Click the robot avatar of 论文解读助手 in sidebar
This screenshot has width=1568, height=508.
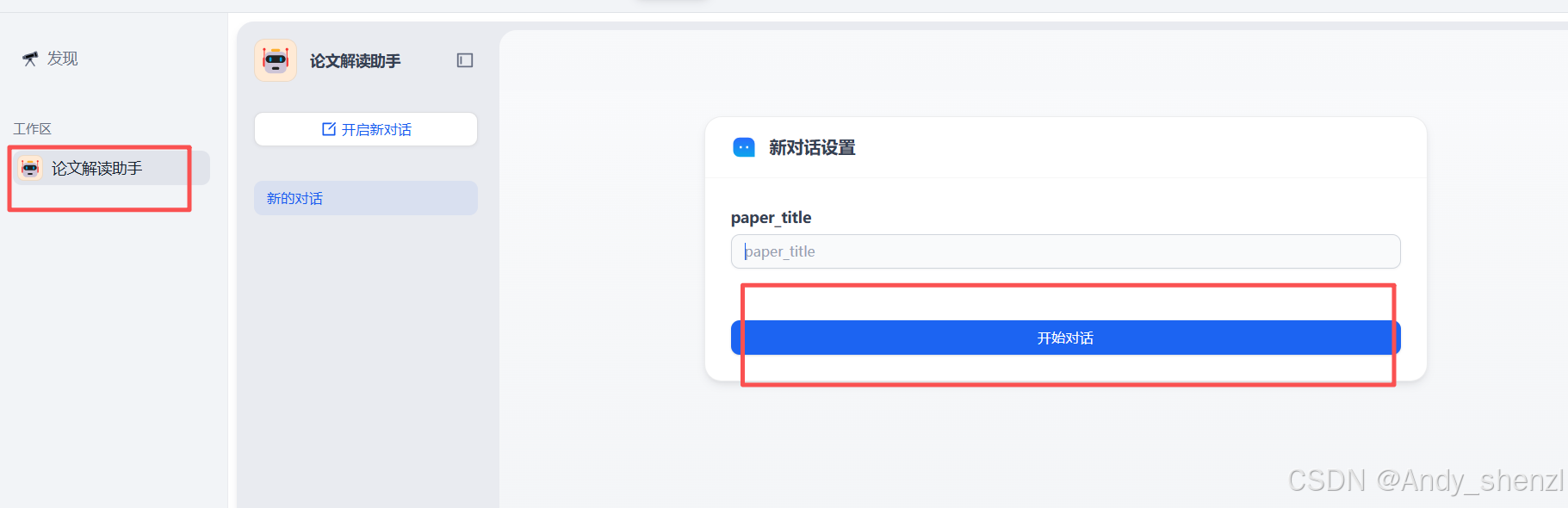[x=28, y=168]
